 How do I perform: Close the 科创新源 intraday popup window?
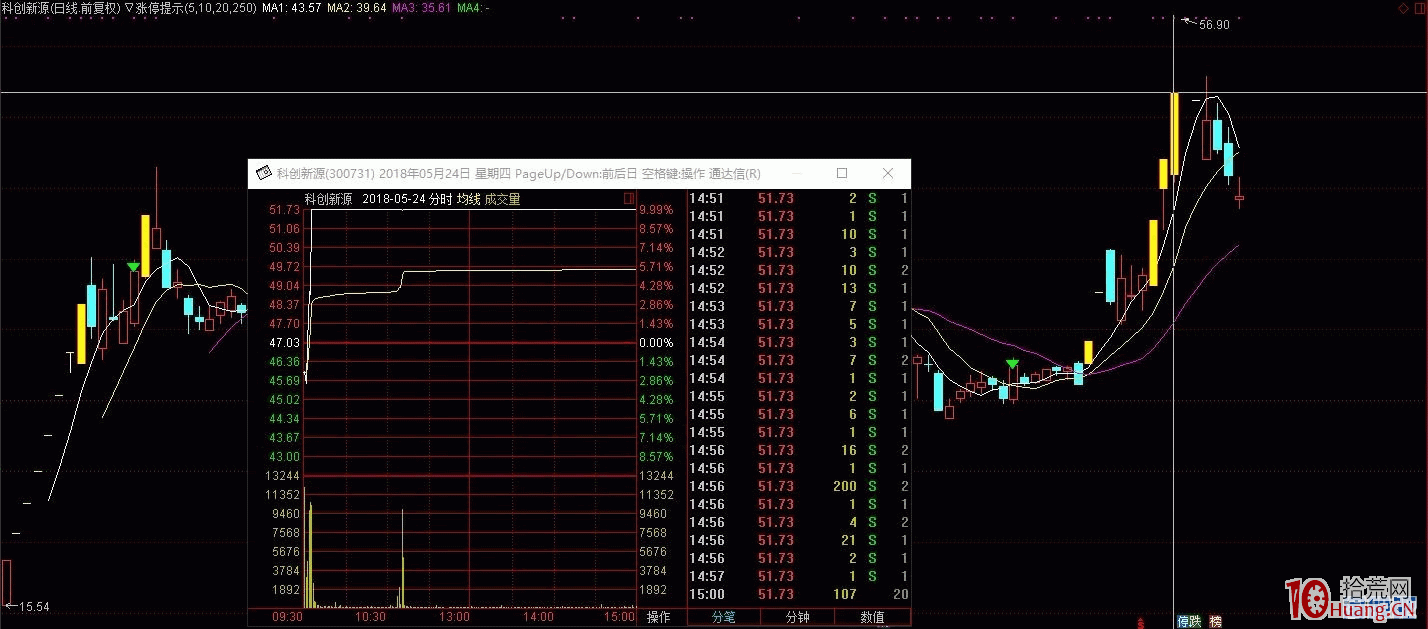point(888,173)
